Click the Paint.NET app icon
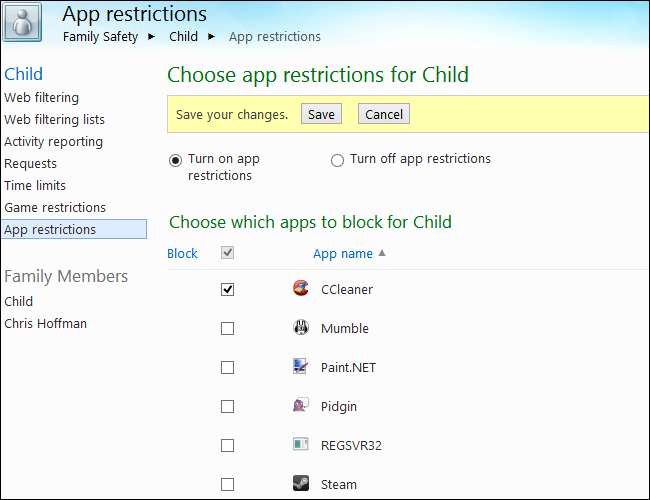 (300, 367)
